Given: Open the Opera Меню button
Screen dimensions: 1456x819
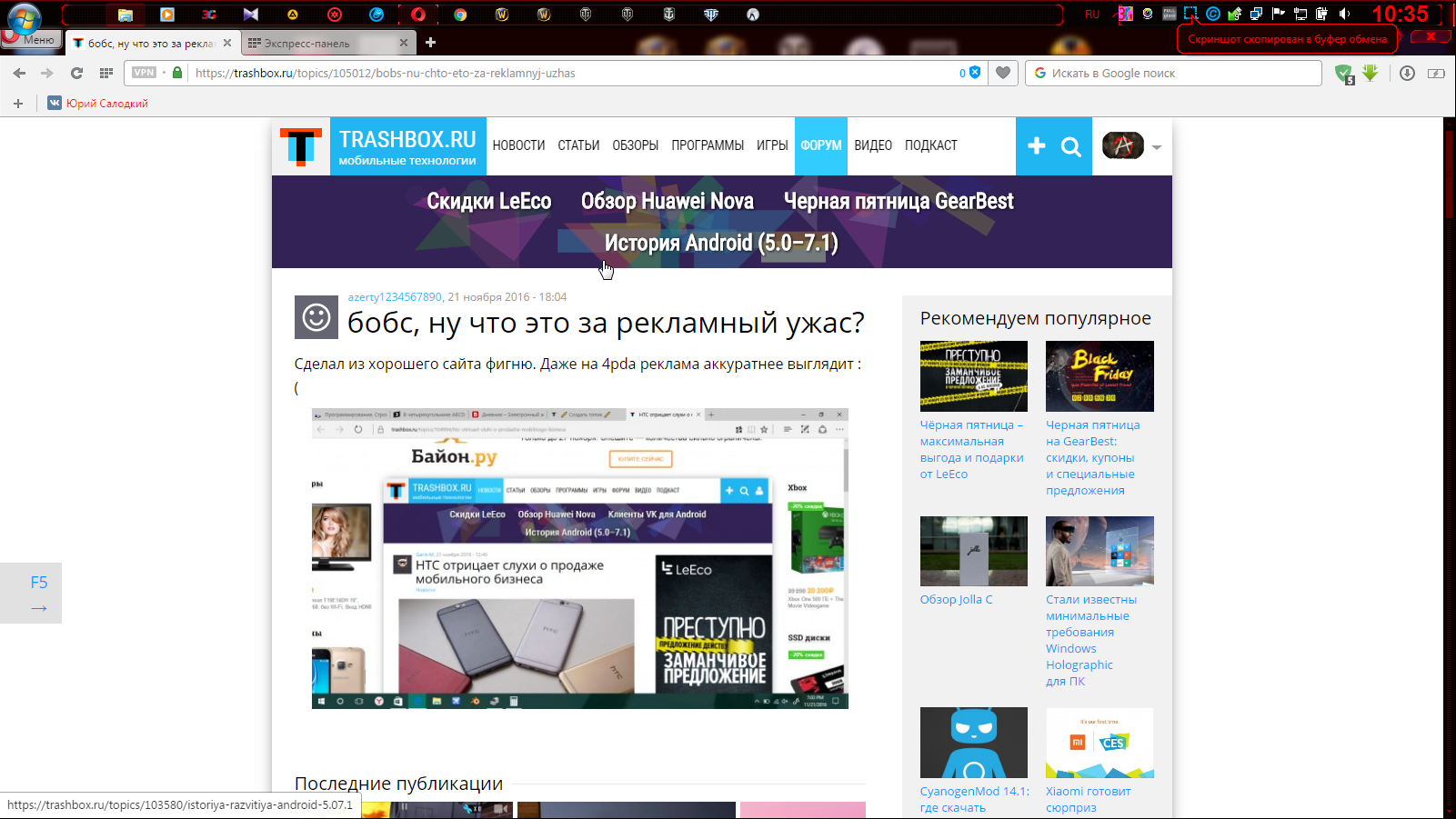Looking at the screenshot, I should (32, 40).
